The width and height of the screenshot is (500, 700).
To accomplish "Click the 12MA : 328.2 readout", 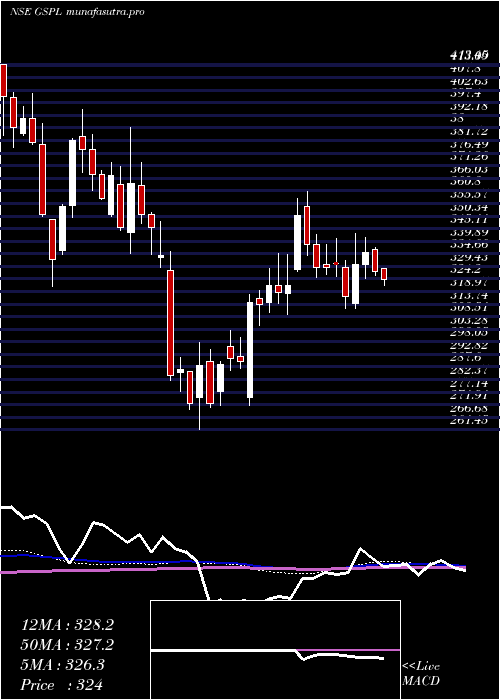I will coord(67,625).
